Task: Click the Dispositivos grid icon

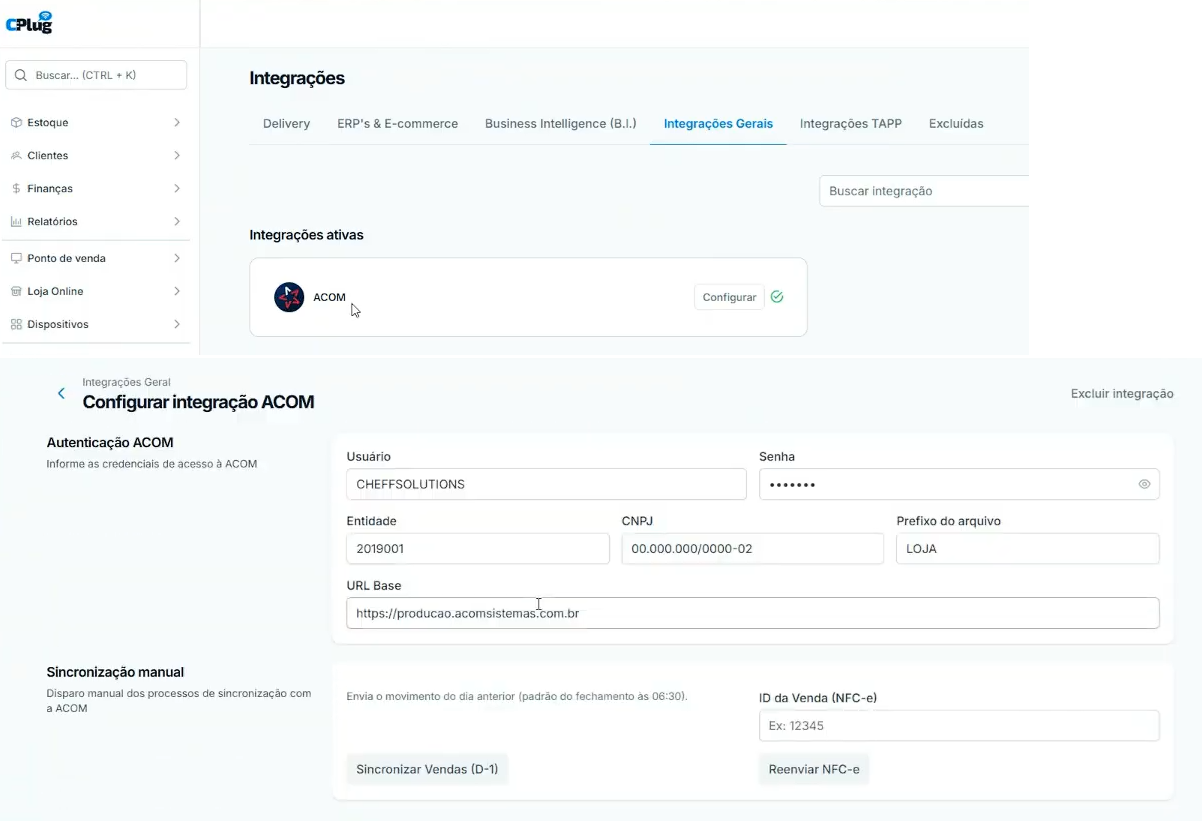Action: tap(16, 325)
